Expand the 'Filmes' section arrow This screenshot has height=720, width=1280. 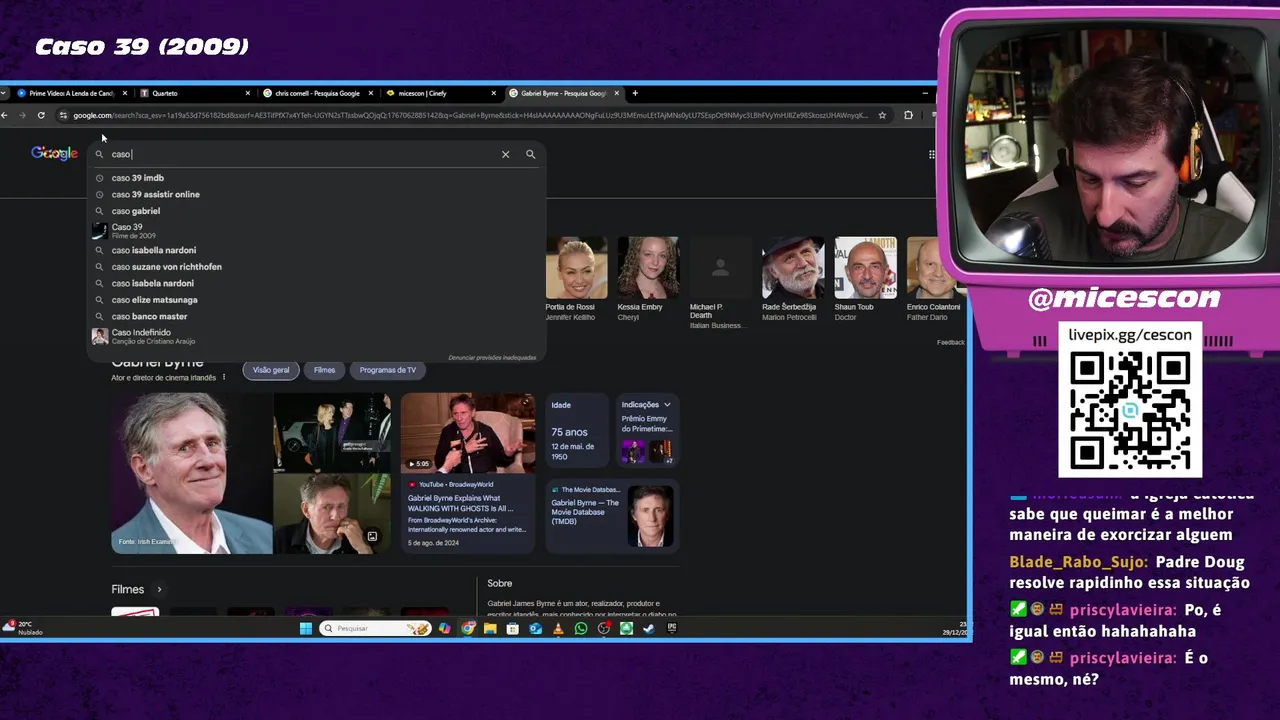coord(159,590)
